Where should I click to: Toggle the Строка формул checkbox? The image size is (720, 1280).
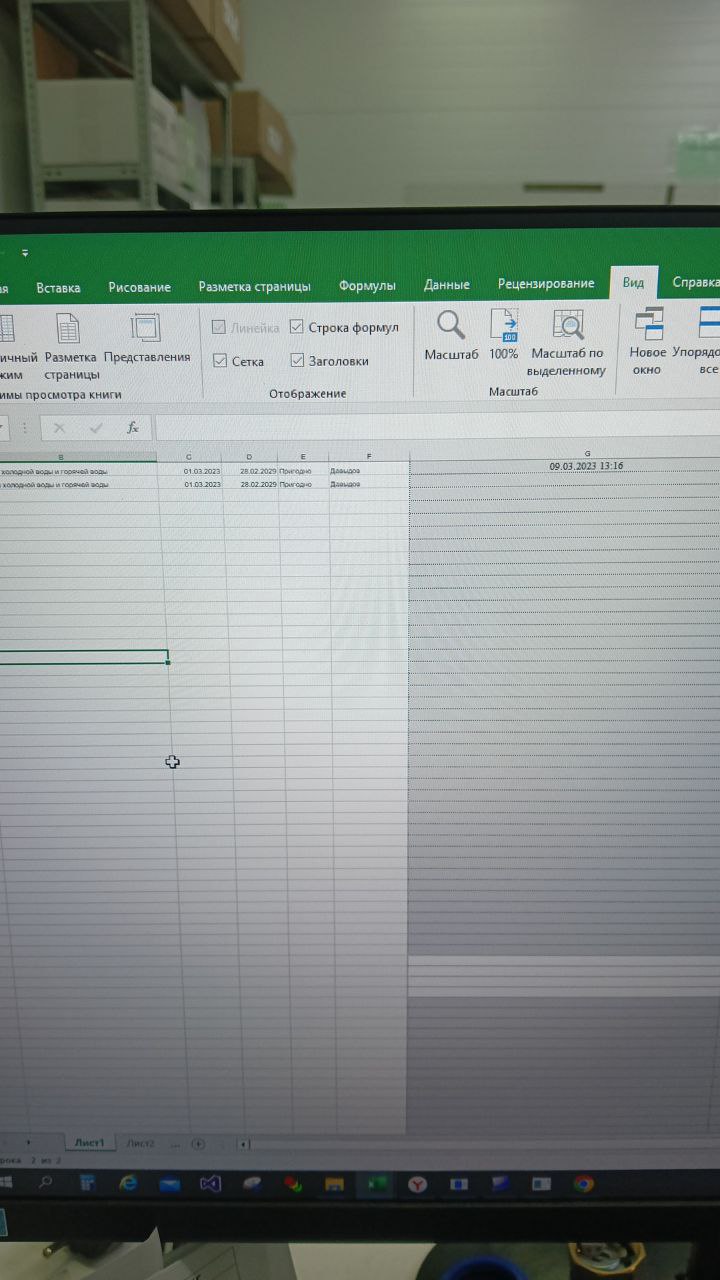297,327
